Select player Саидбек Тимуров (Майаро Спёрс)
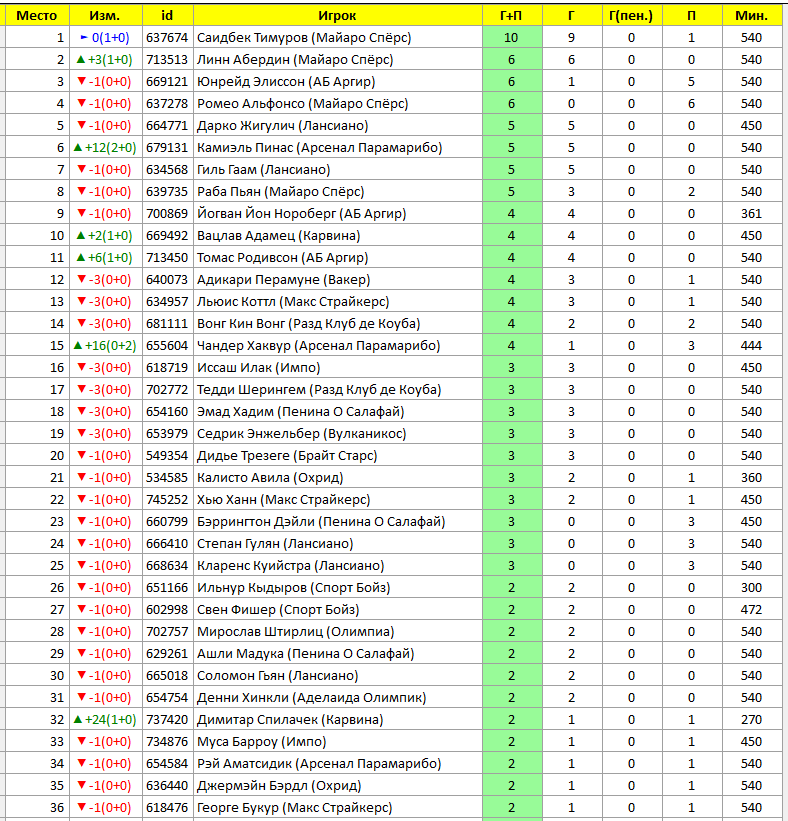The image size is (788, 821). pos(338,38)
